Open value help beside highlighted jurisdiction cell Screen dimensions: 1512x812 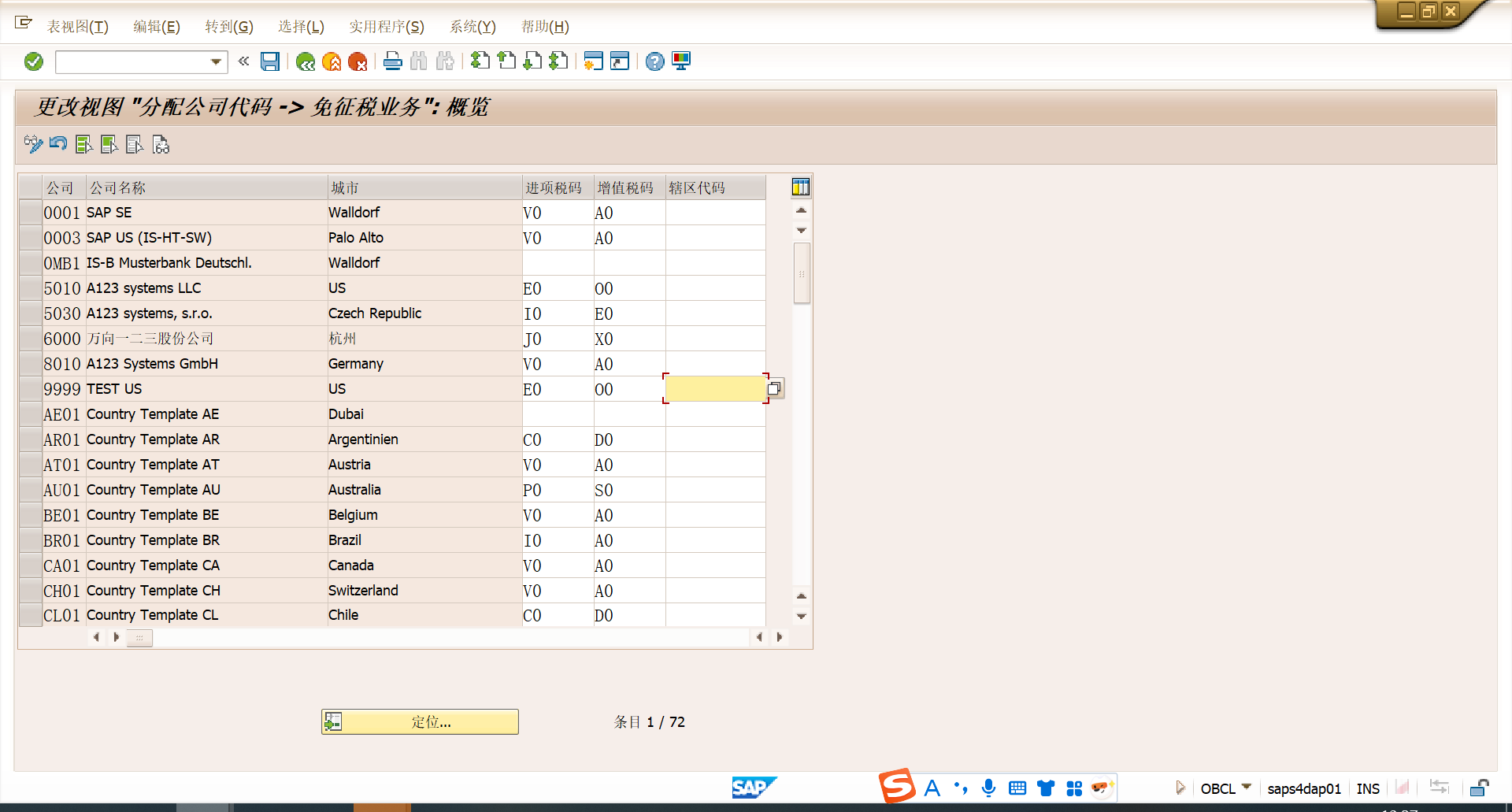[775, 388]
